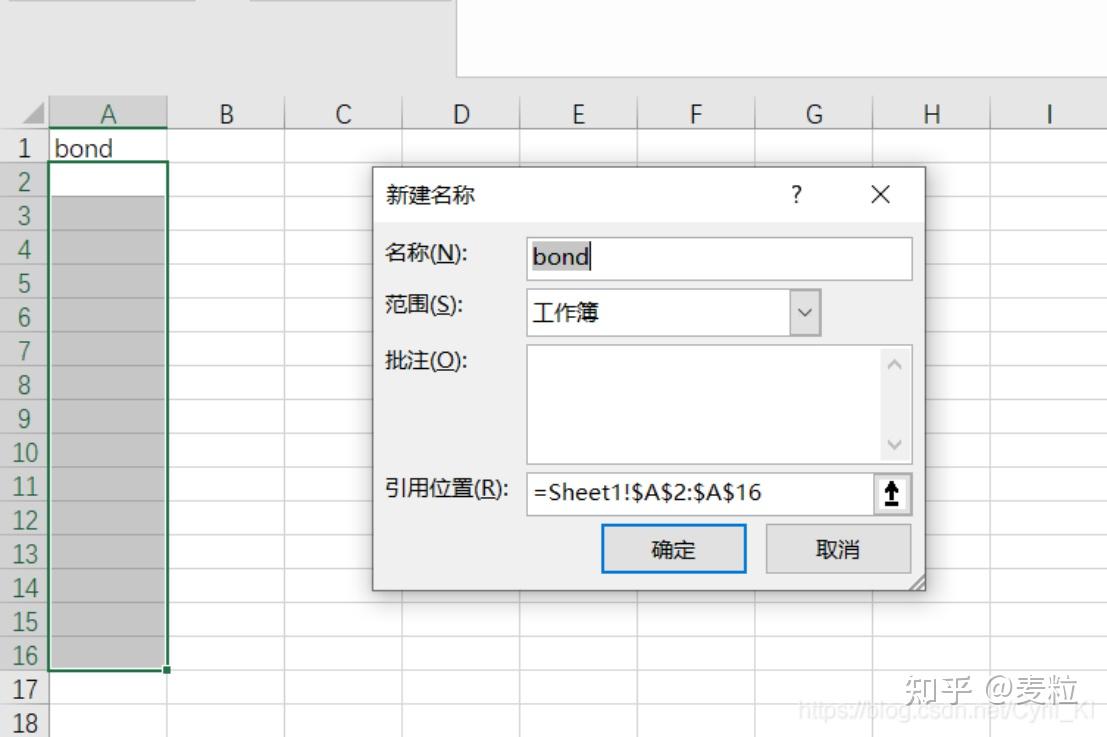Select cell A1 containing bond
The width and height of the screenshot is (1107, 737).
[x=109, y=147]
